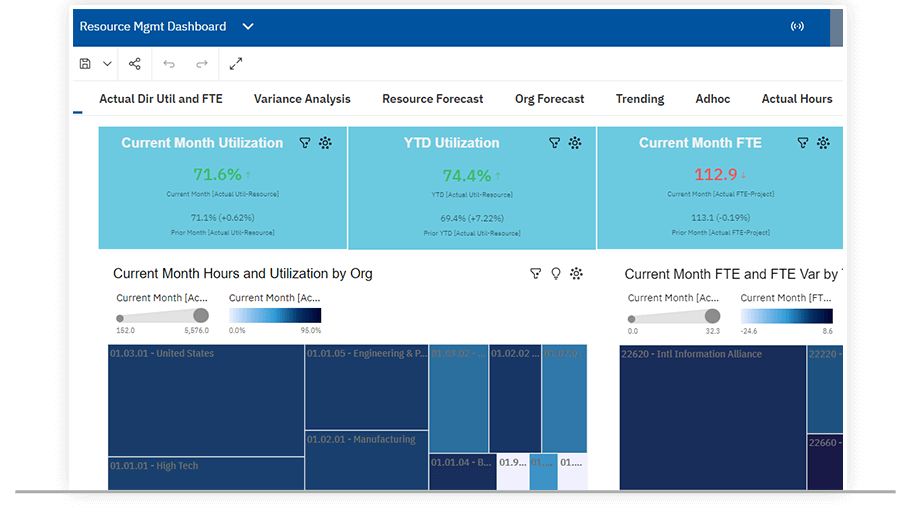
Task: Click the Save icon in the toolbar
Action: pyautogui.click(x=85, y=64)
